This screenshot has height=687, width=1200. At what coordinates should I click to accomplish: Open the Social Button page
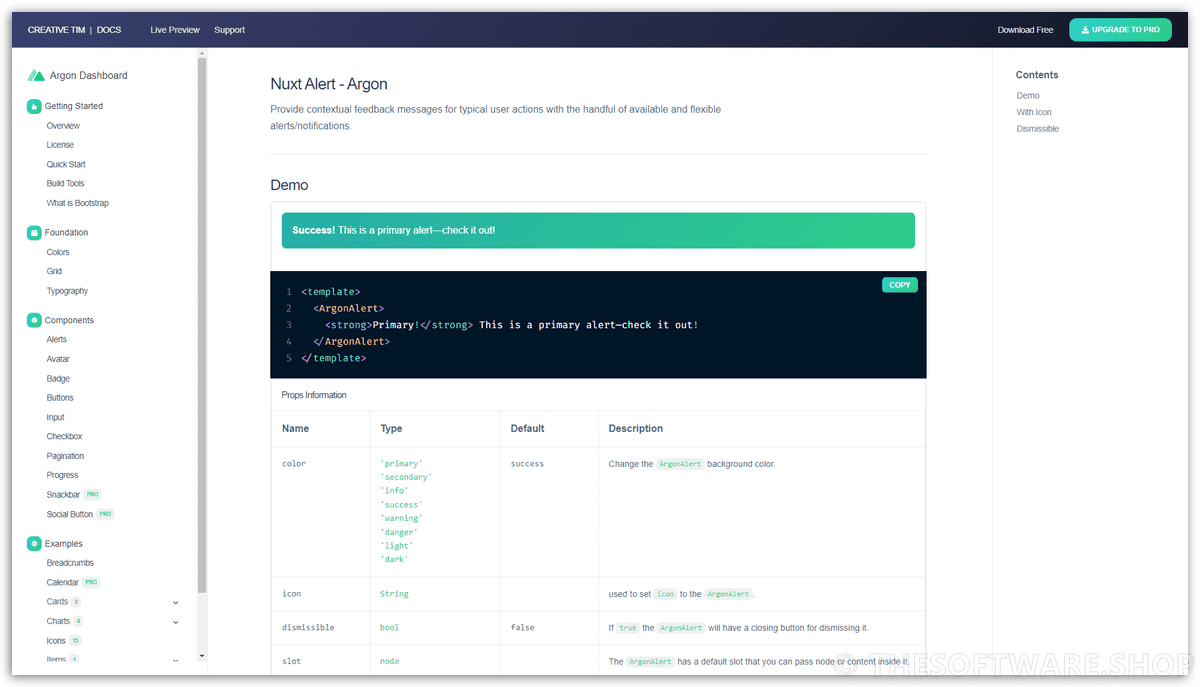tap(69, 514)
